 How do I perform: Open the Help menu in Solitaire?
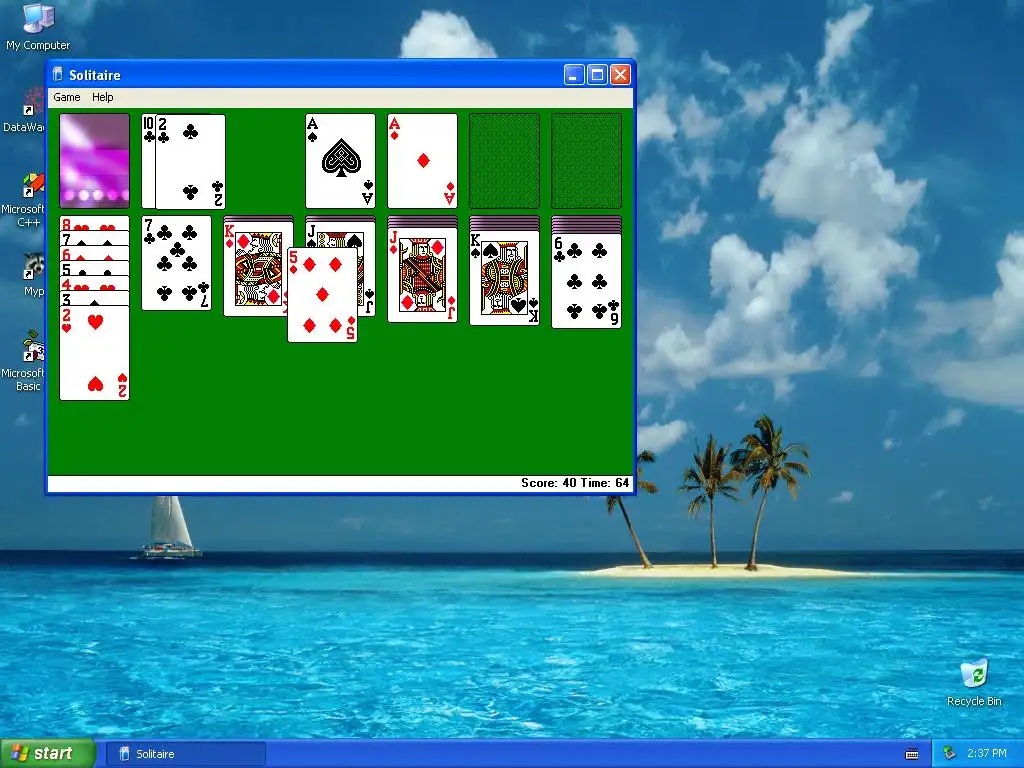click(x=103, y=97)
